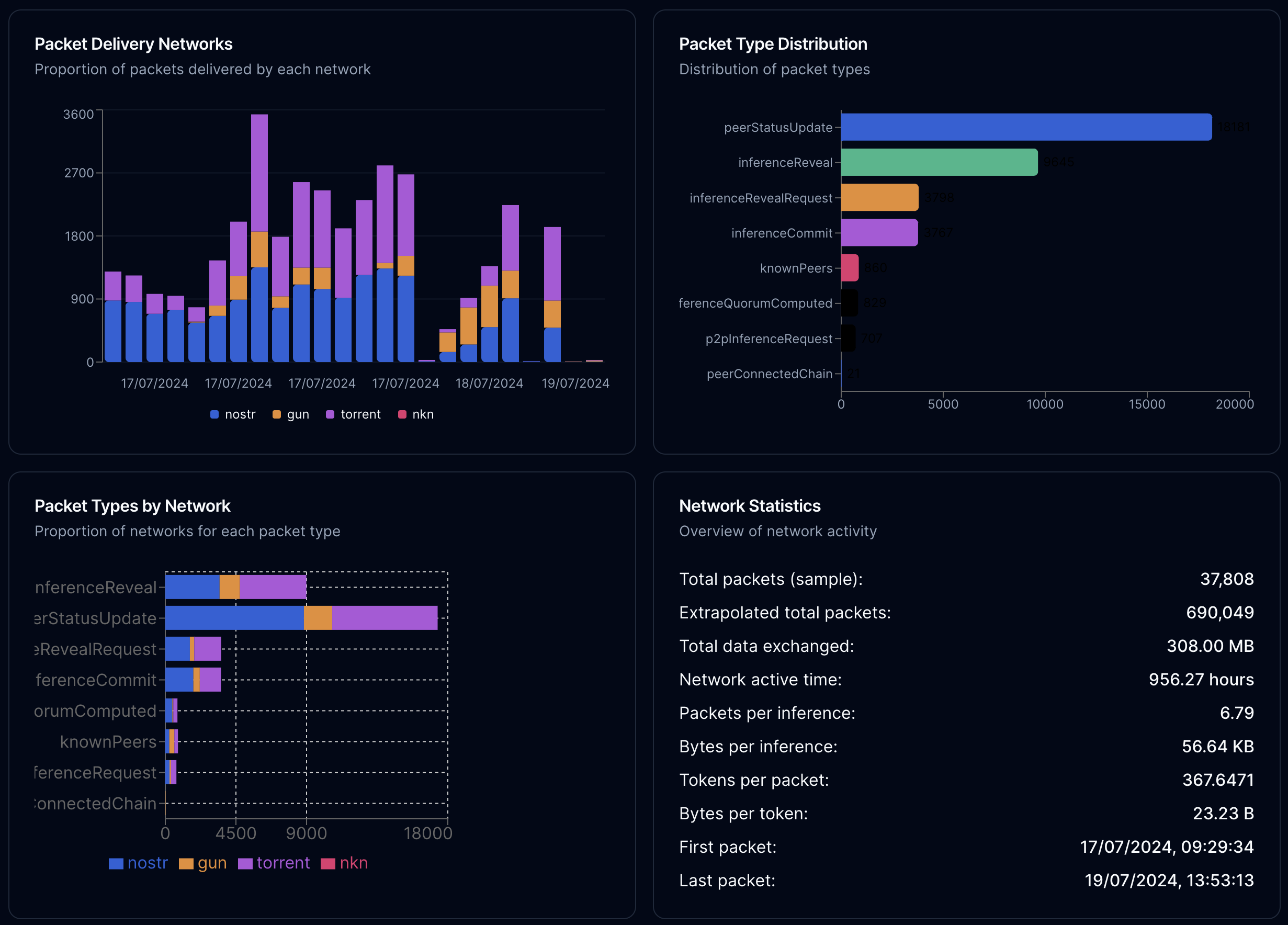1288x925 pixels.
Task: Click 'Proportion of packets delivered by each network' subtitle
Action: click(x=203, y=69)
